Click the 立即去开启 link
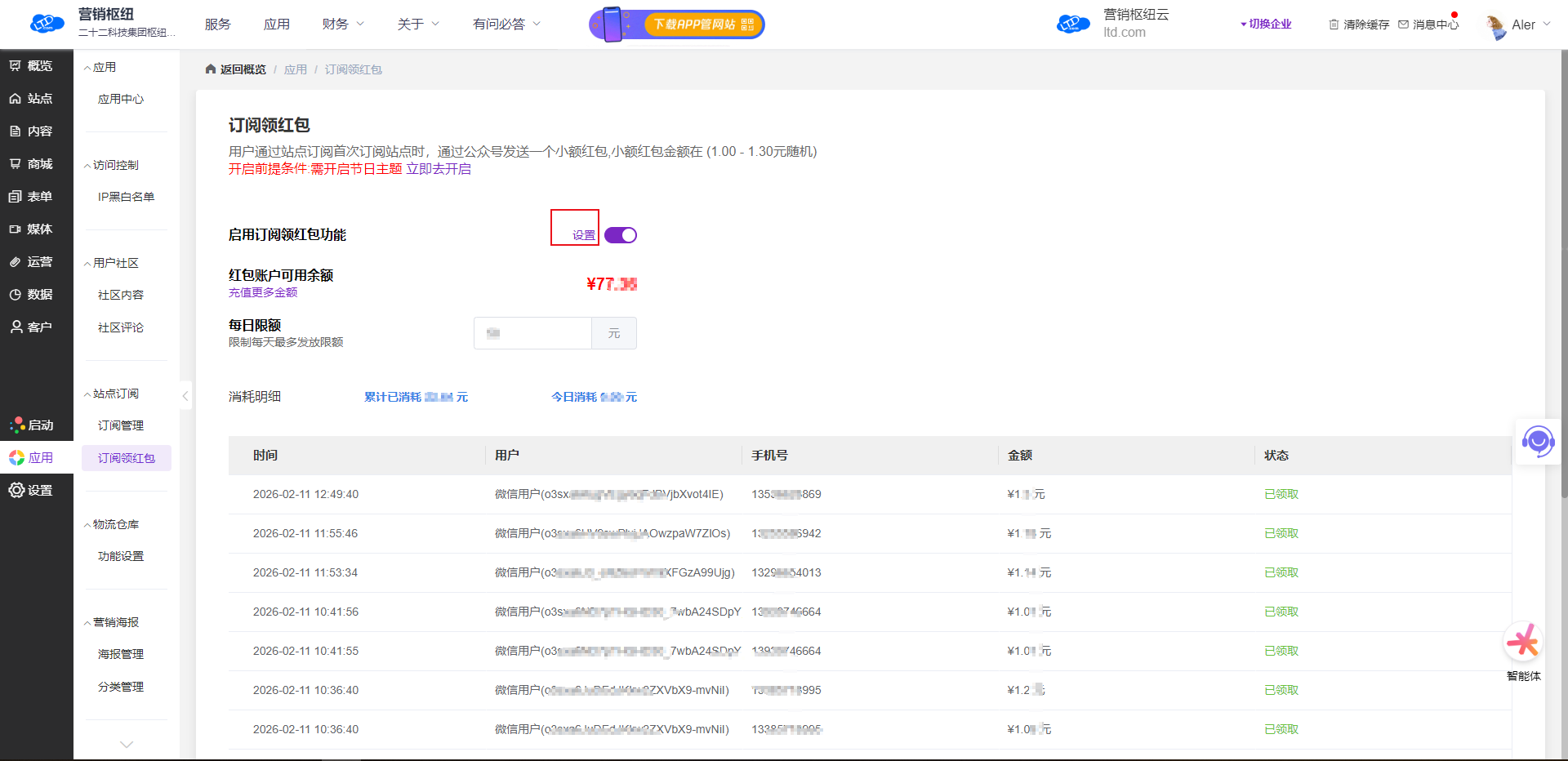 (439, 169)
